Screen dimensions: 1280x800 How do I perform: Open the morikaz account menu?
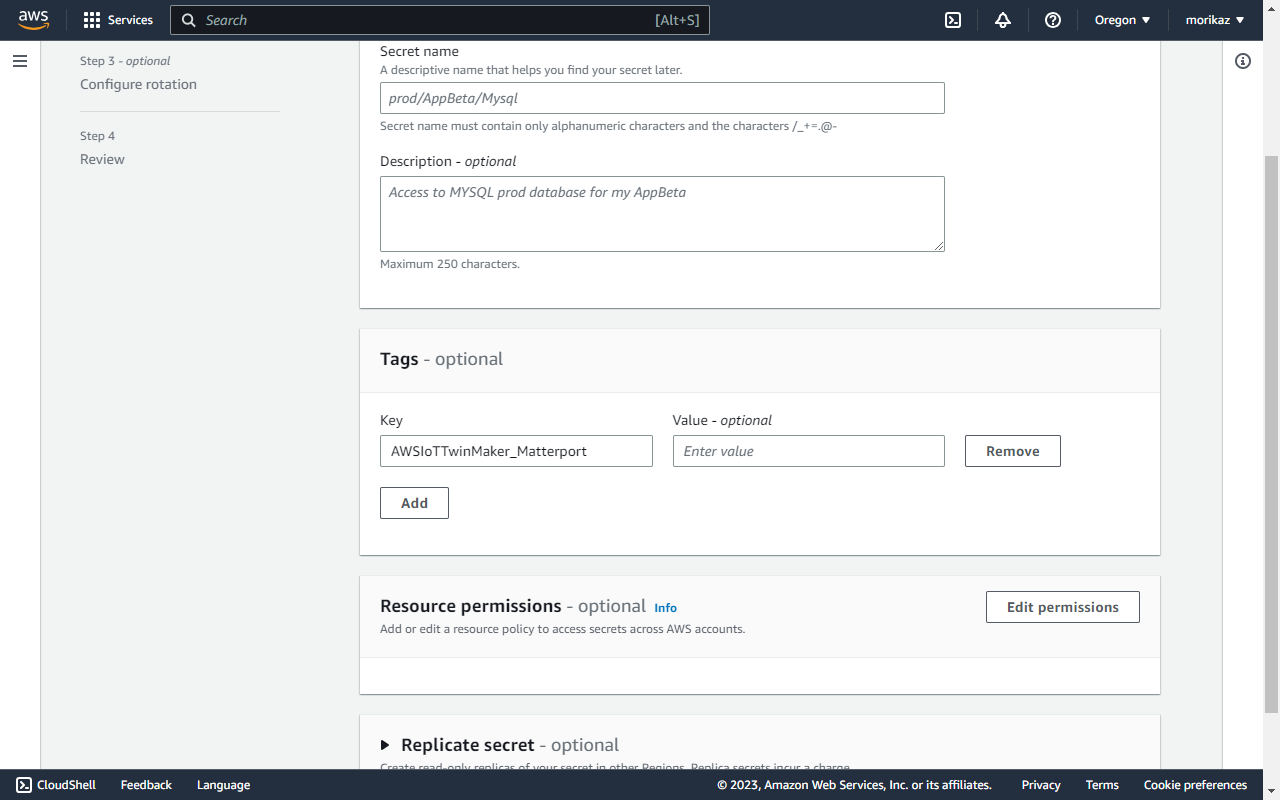pyautogui.click(x=1214, y=20)
